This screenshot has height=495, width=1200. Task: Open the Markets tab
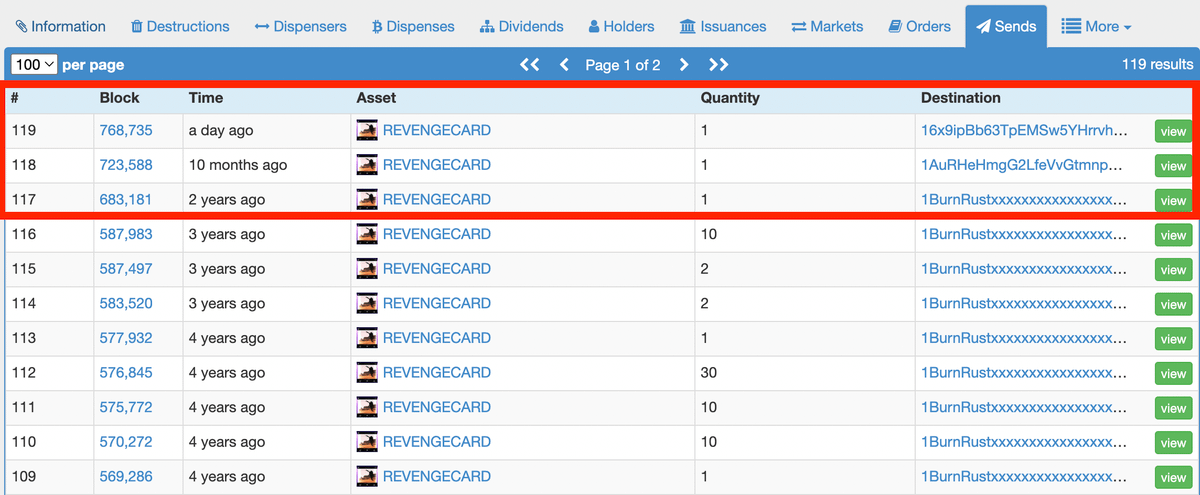click(x=827, y=26)
